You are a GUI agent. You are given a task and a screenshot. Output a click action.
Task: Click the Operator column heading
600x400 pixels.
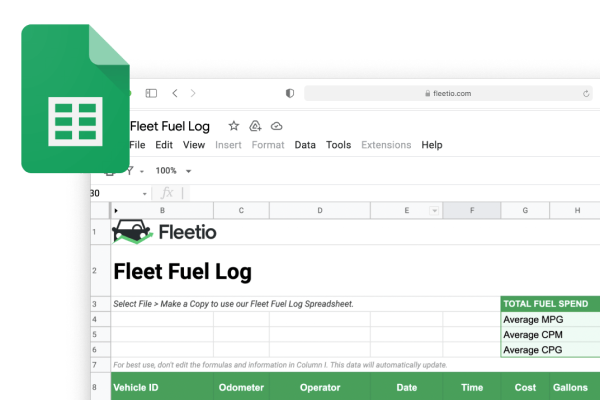tap(320, 387)
